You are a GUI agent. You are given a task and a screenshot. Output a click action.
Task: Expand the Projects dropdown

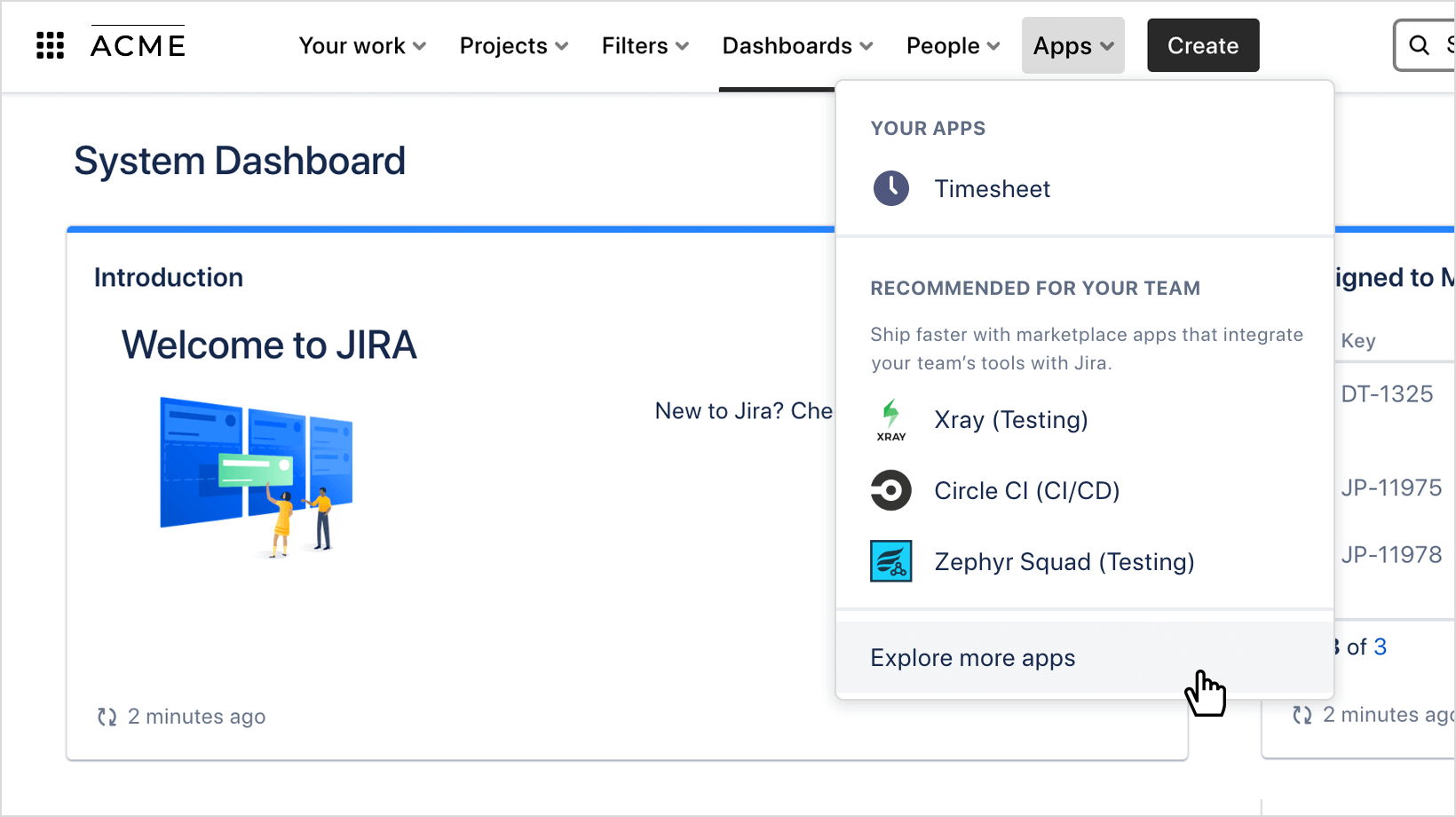[513, 45]
